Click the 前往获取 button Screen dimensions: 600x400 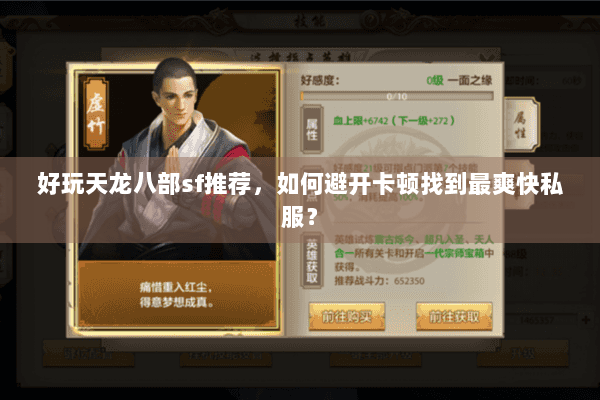point(454,317)
